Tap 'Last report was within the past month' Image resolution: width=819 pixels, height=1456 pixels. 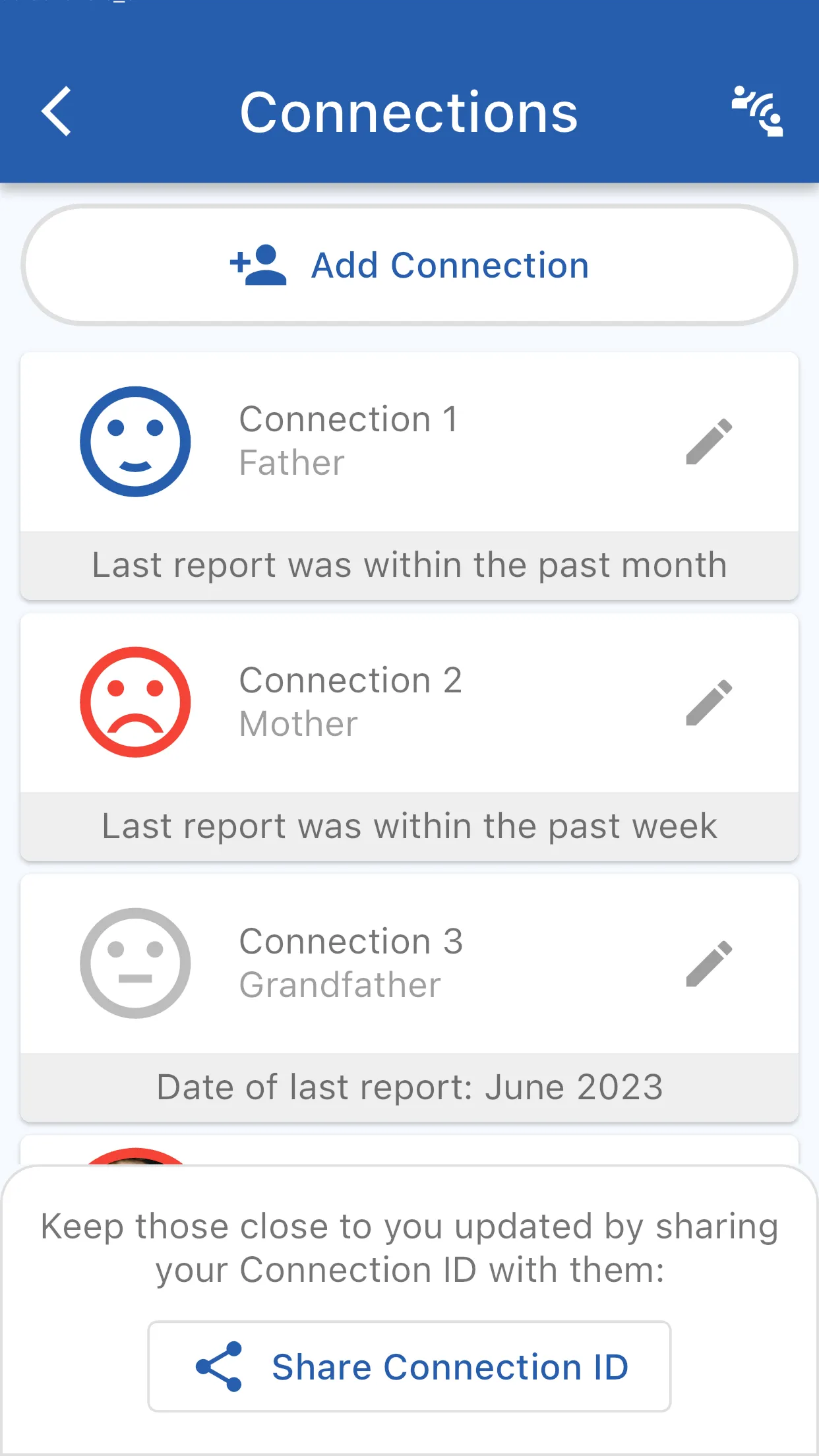409,565
